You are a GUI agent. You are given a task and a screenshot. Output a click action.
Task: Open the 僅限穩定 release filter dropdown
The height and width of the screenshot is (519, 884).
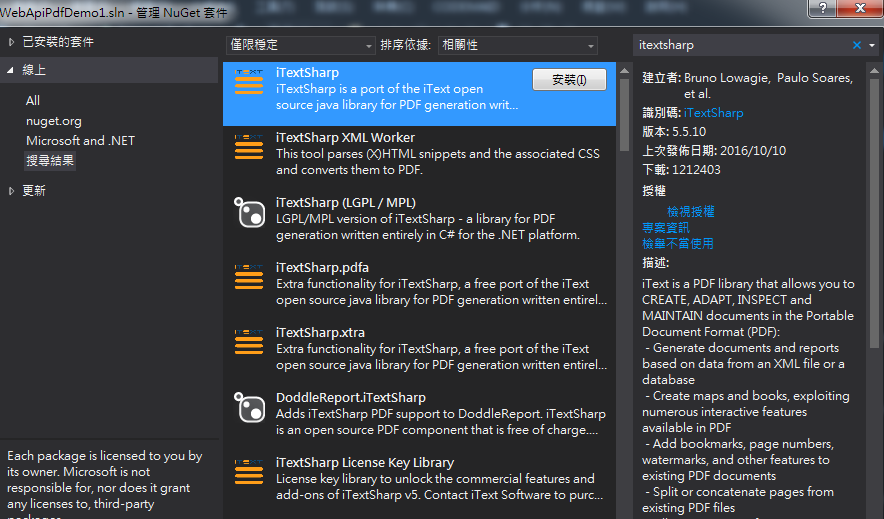pyautogui.click(x=300, y=45)
